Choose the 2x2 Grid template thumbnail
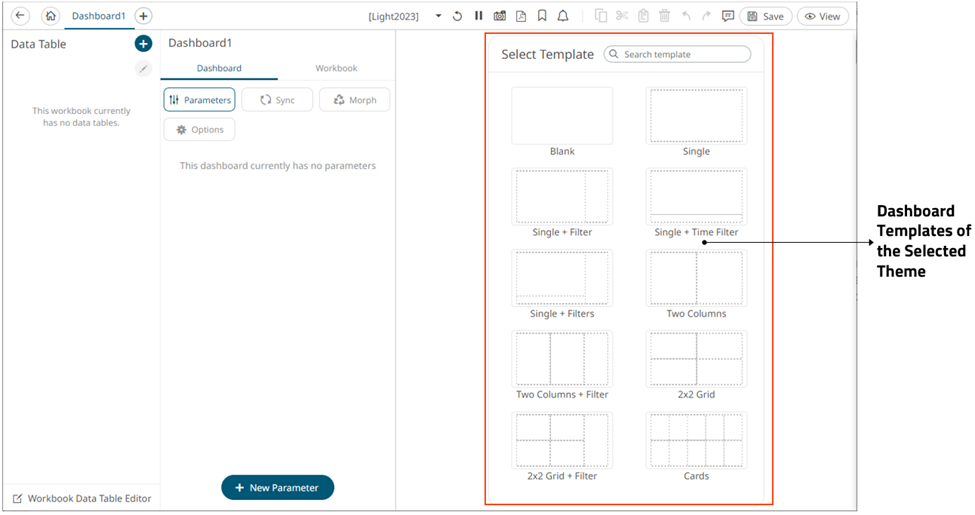 coord(696,359)
